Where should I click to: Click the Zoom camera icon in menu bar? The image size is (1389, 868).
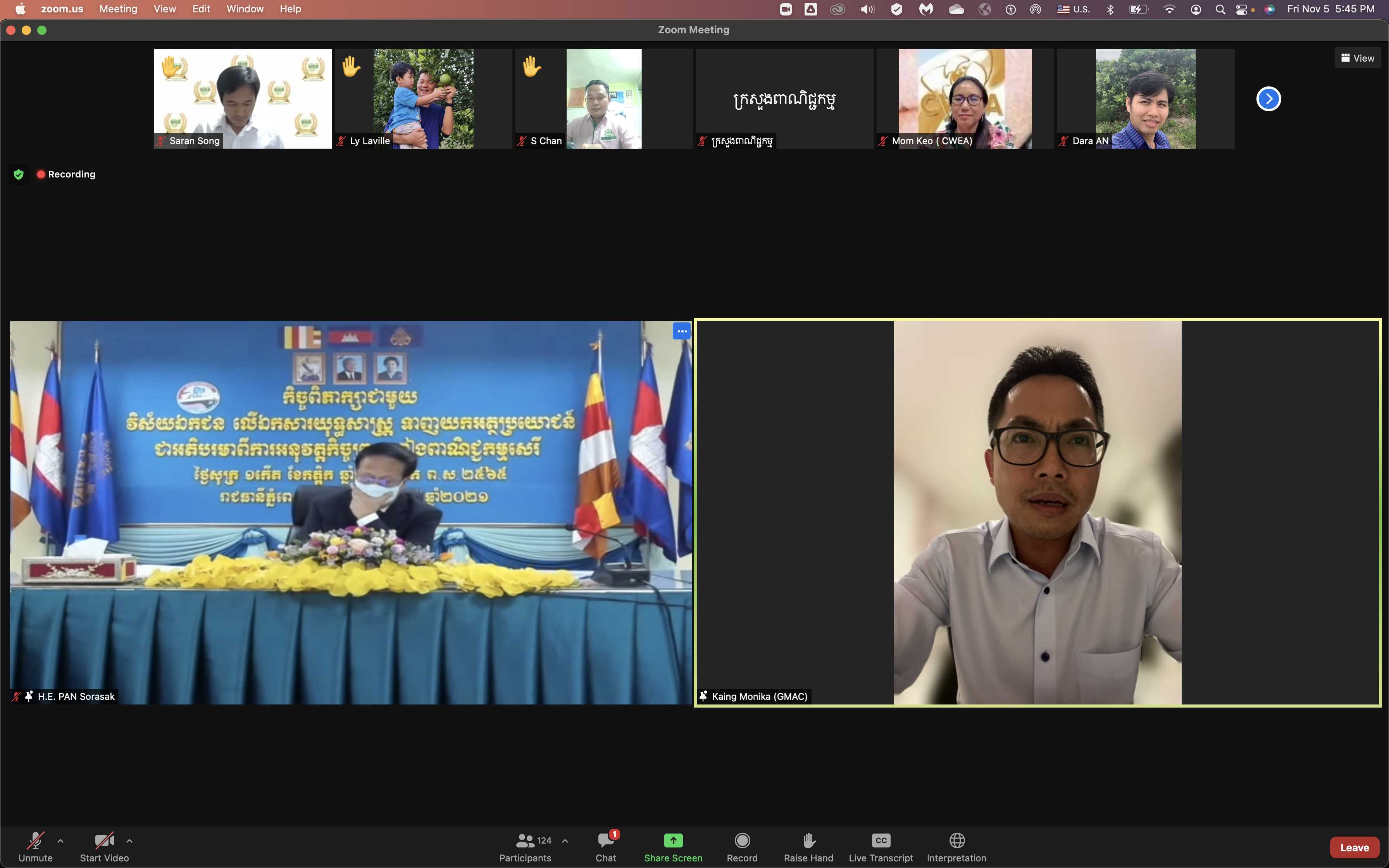[786, 9]
